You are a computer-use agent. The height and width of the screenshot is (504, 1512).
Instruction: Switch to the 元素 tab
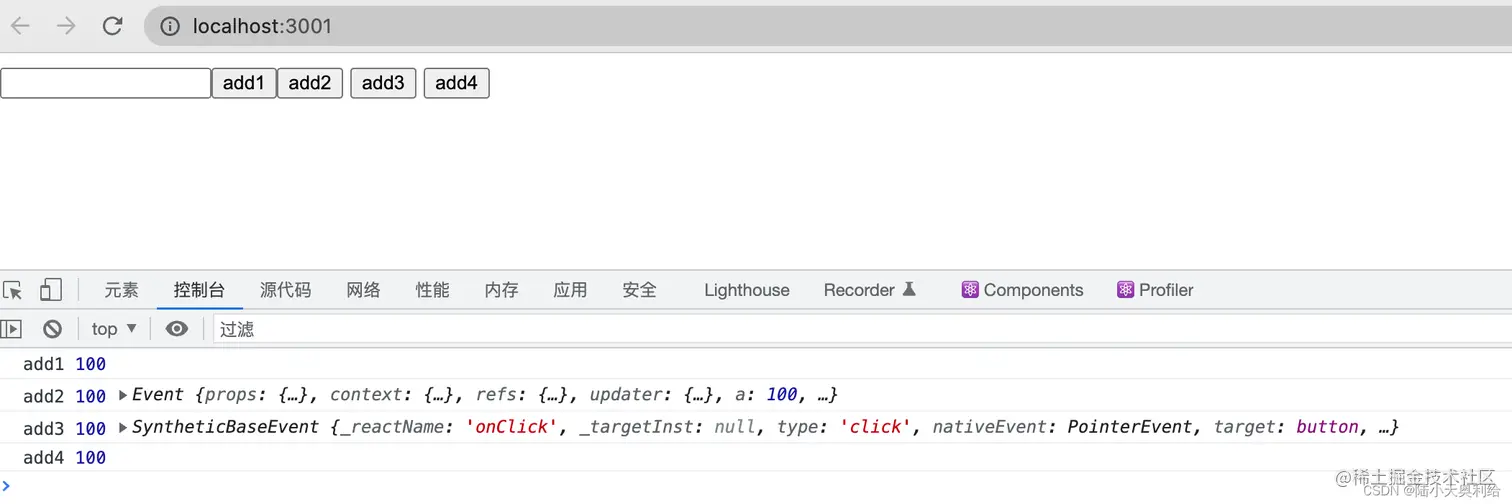coord(122,290)
